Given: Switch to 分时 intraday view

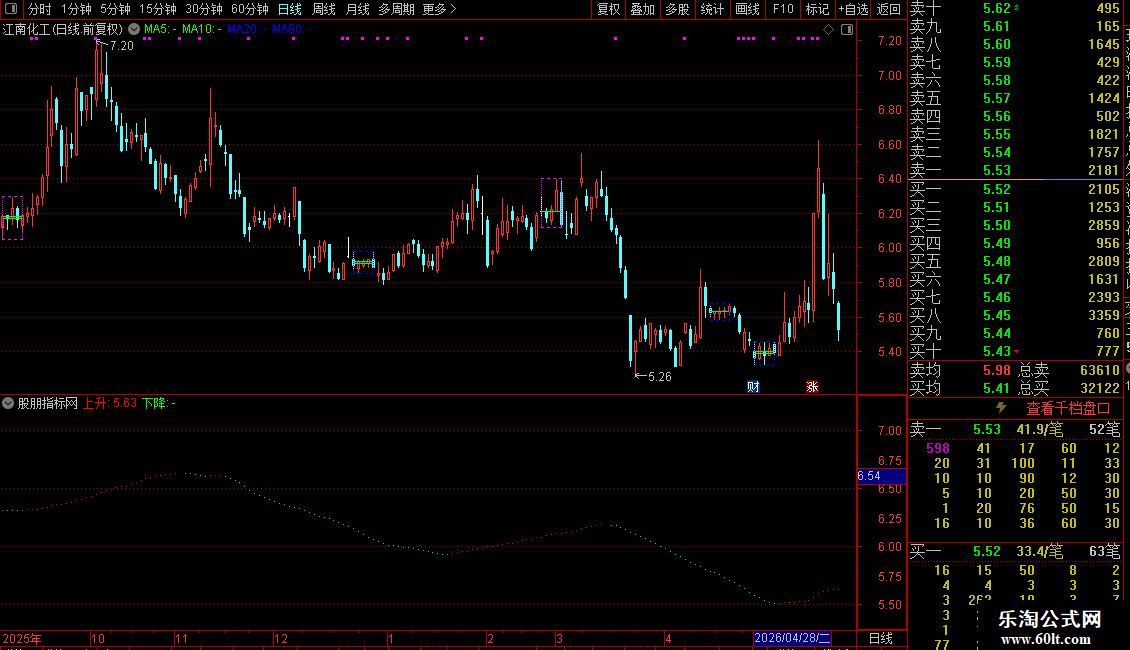Looking at the screenshot, I should (40, 9).
